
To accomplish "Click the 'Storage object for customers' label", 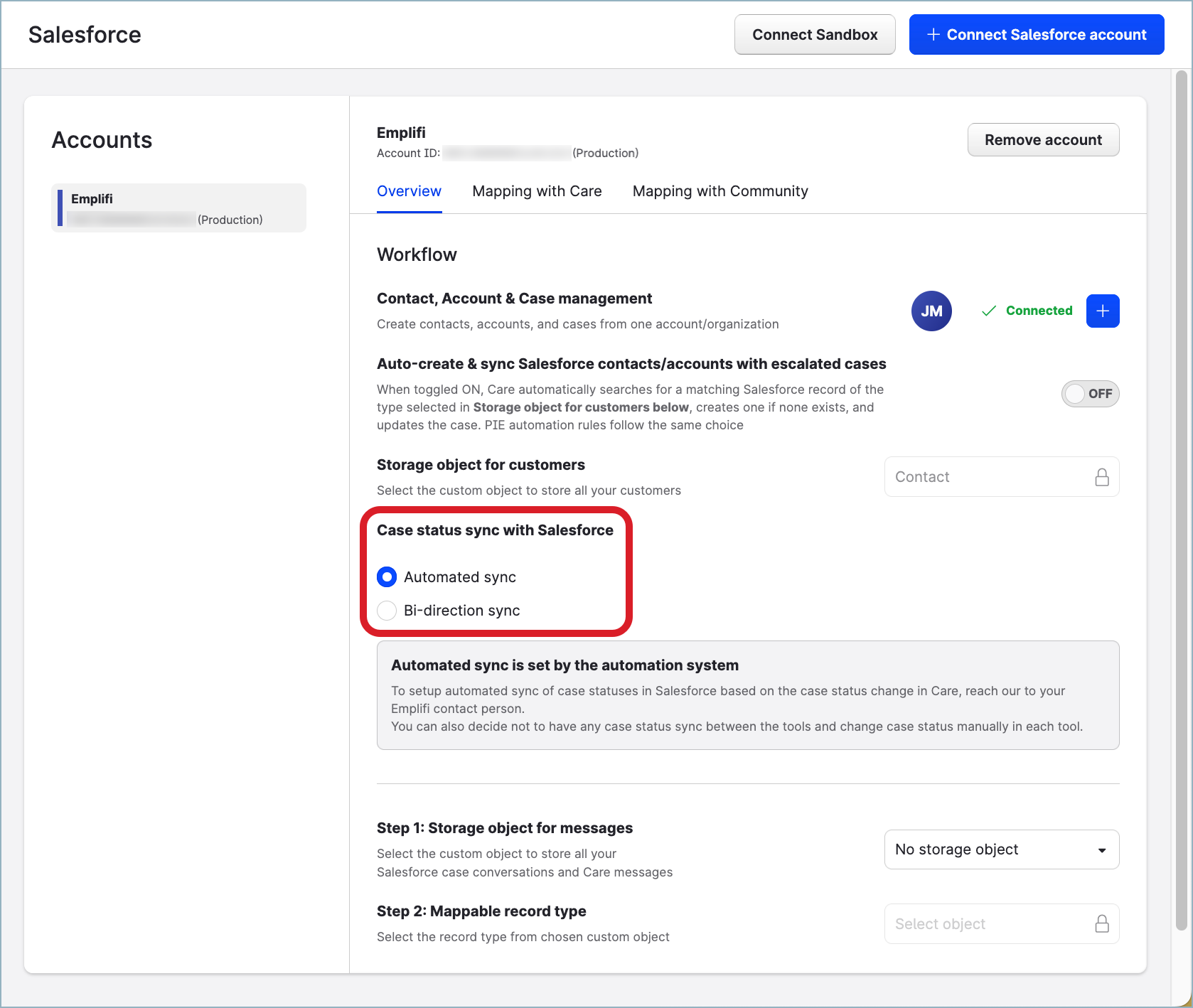I will pos(481,465).
